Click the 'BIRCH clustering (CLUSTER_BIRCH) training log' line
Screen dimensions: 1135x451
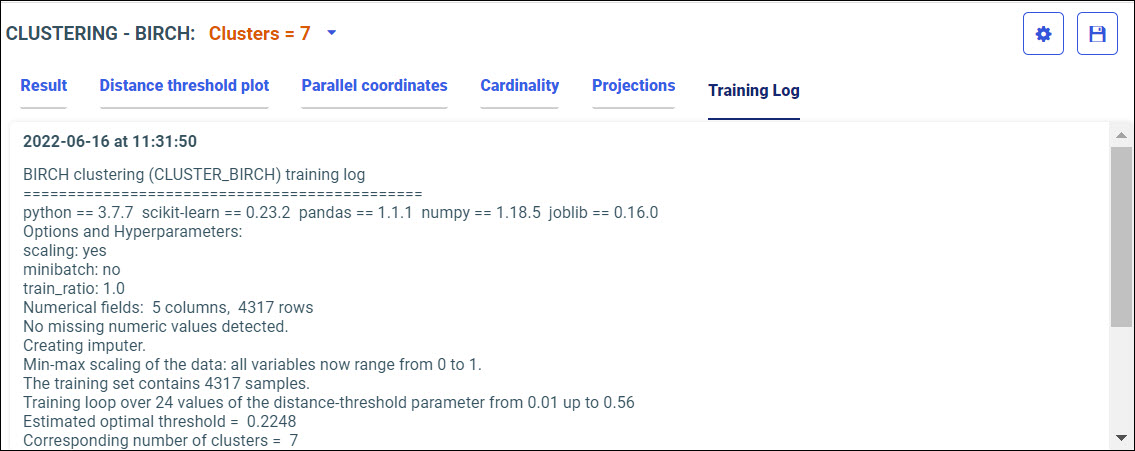[x=194, y=175]
